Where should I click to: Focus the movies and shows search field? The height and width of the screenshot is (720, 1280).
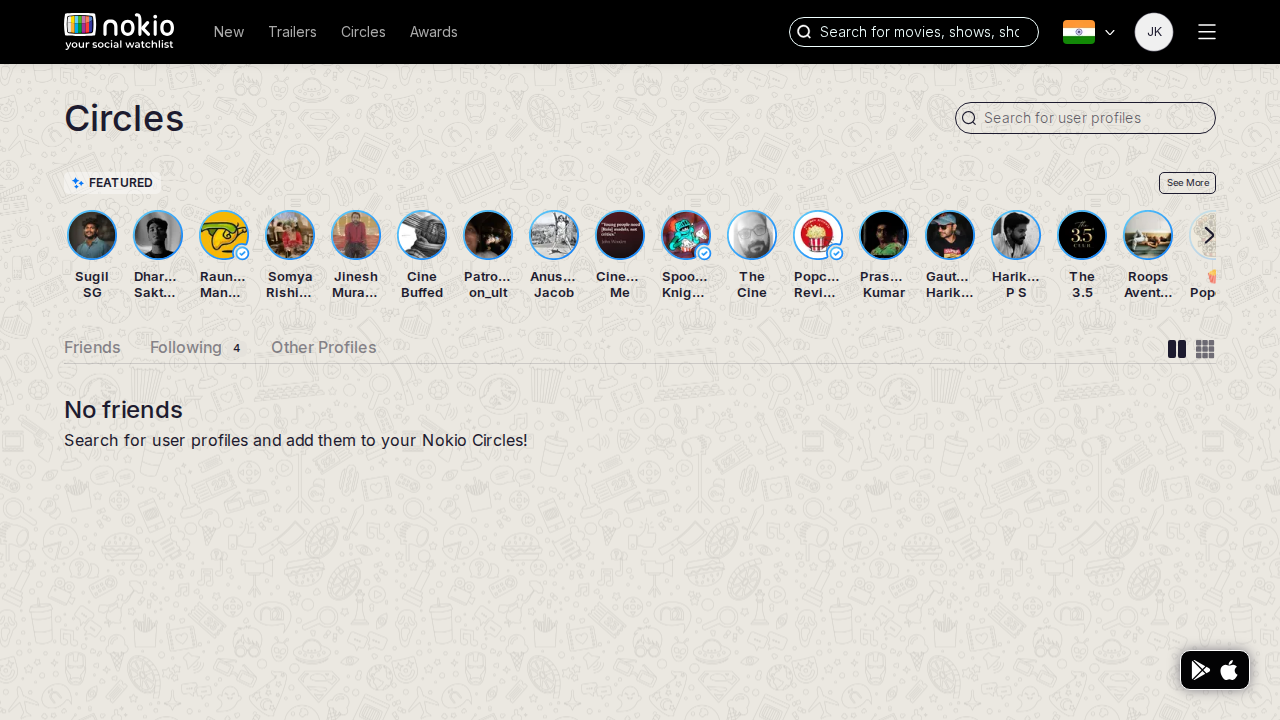(914, 32)
